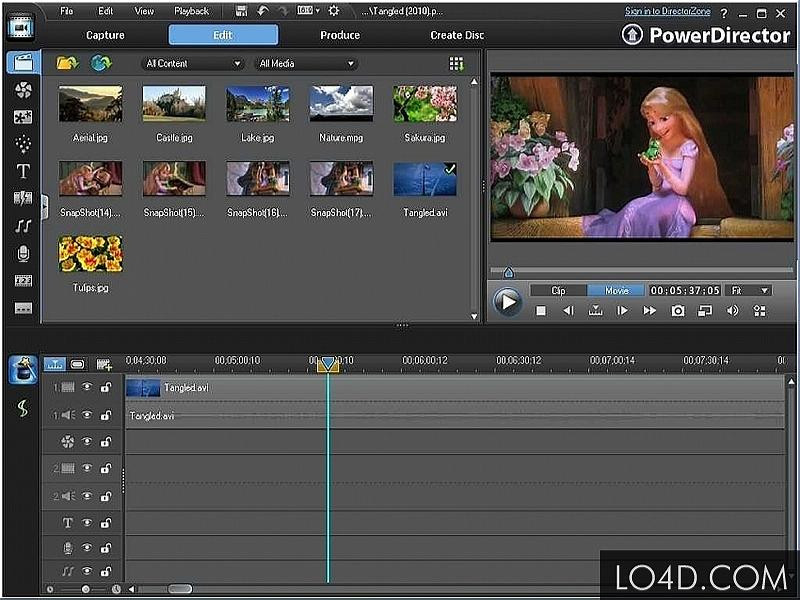Image resolution: width=800 pixels, height=600 pixels.
Task: Click the import media folder icon
Action: pyautogui.click(x=67, y=63)
